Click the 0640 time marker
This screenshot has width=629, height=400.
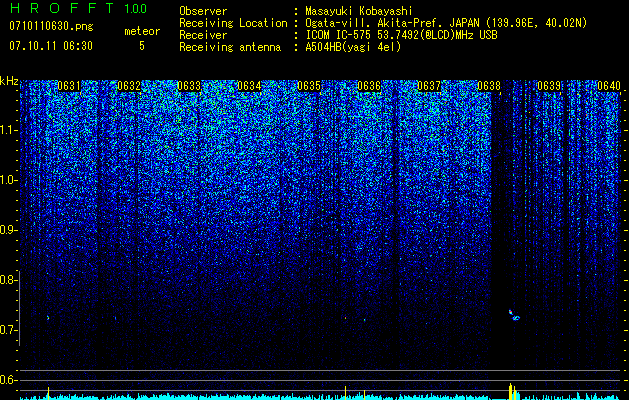click(x=609, y=86)
